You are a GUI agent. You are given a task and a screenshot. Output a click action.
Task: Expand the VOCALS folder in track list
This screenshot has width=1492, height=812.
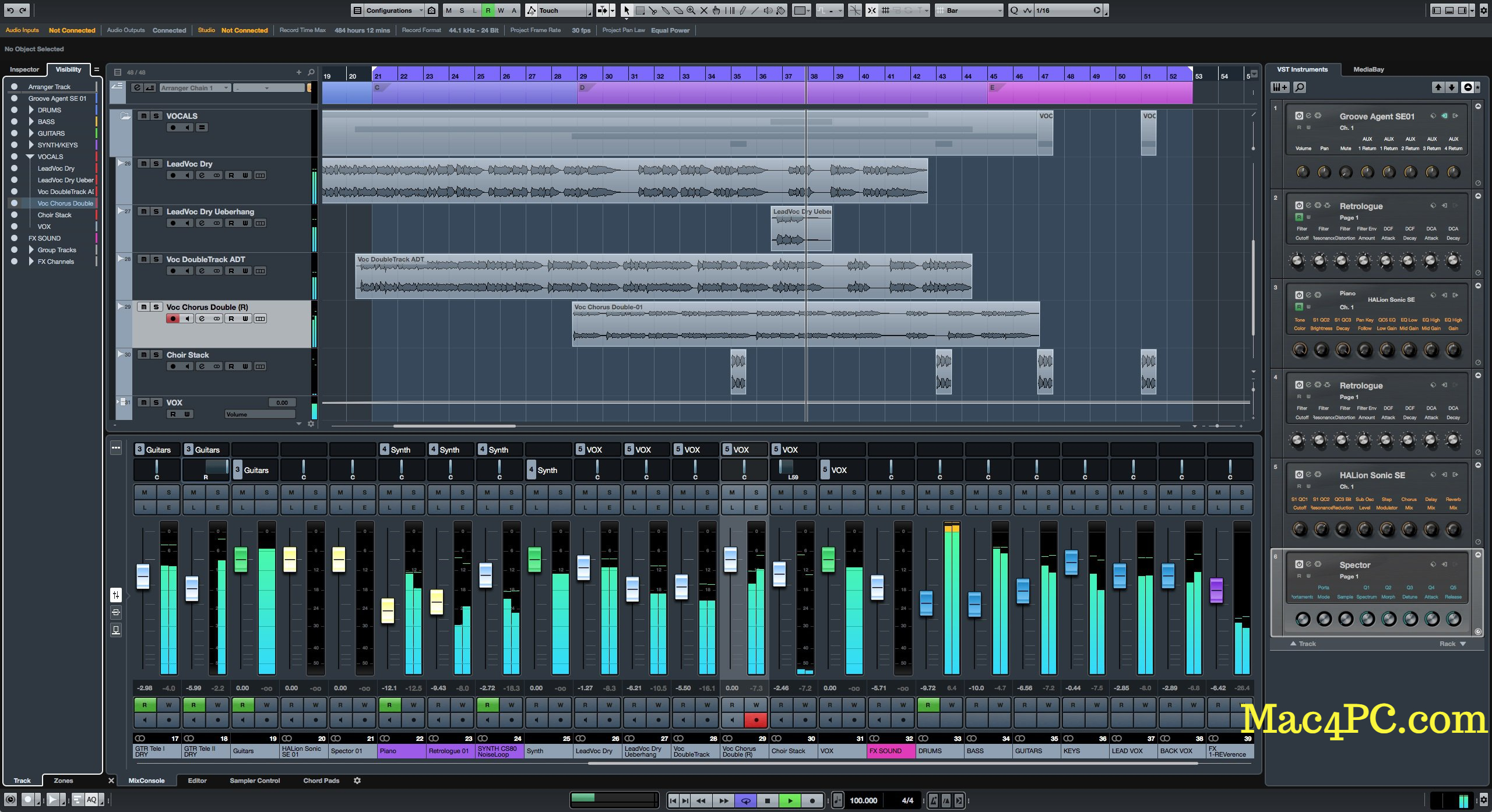(x=30, y=157)
